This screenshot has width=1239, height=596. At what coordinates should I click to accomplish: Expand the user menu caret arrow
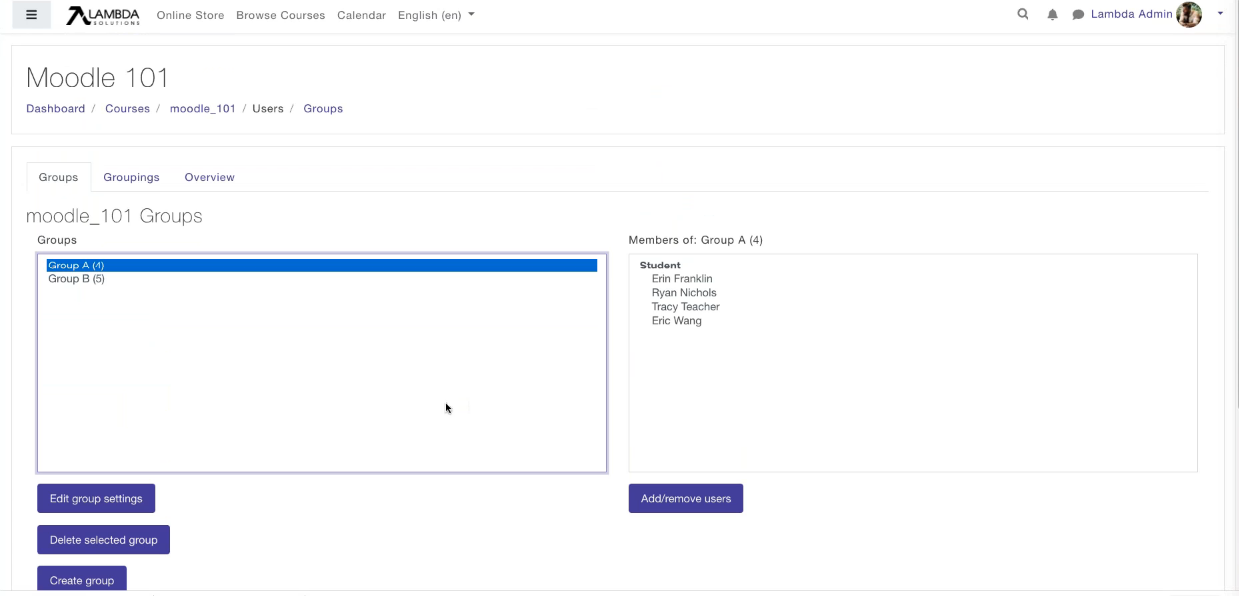(x=1220, y=14)
